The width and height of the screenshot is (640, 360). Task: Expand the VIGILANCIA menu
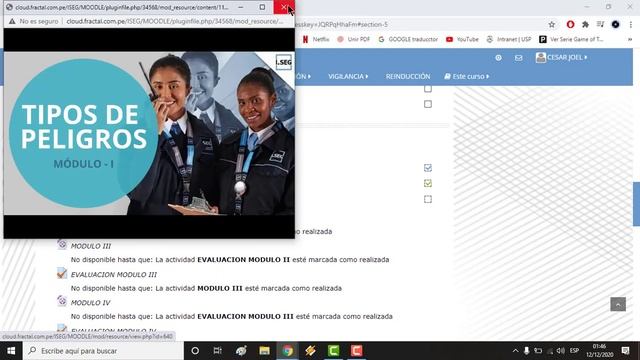(348, 76)
